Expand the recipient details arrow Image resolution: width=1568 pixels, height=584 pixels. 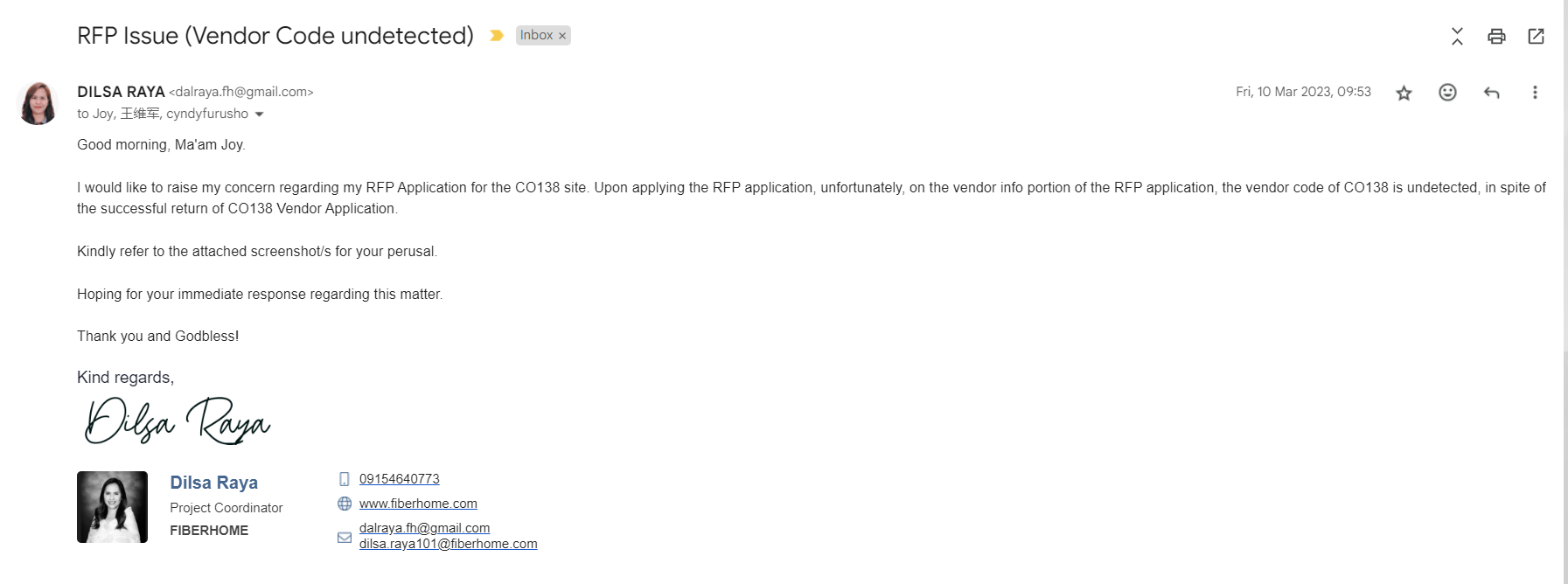259,115
